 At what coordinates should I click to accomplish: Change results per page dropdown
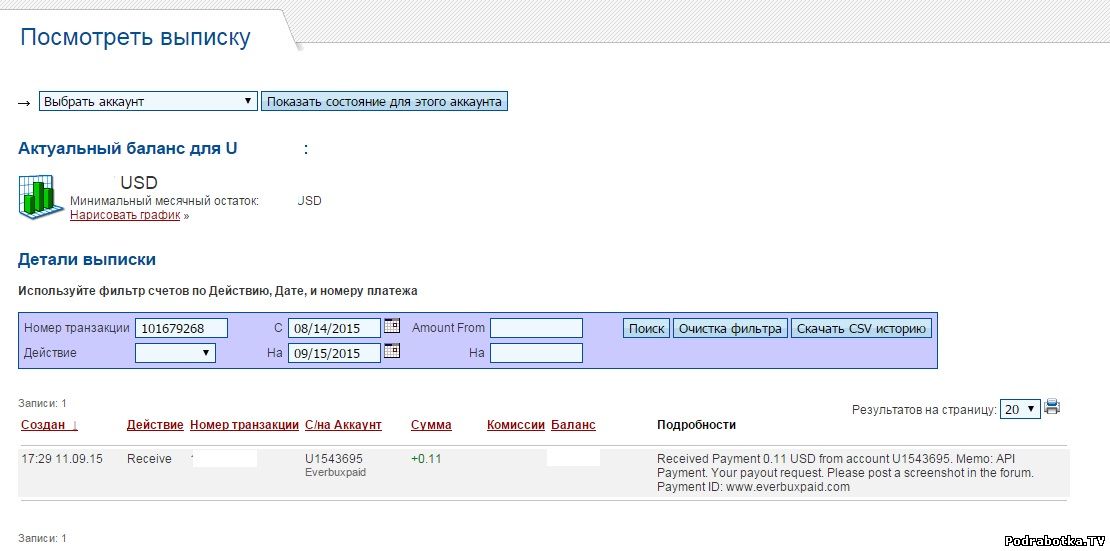(1020, 409)
